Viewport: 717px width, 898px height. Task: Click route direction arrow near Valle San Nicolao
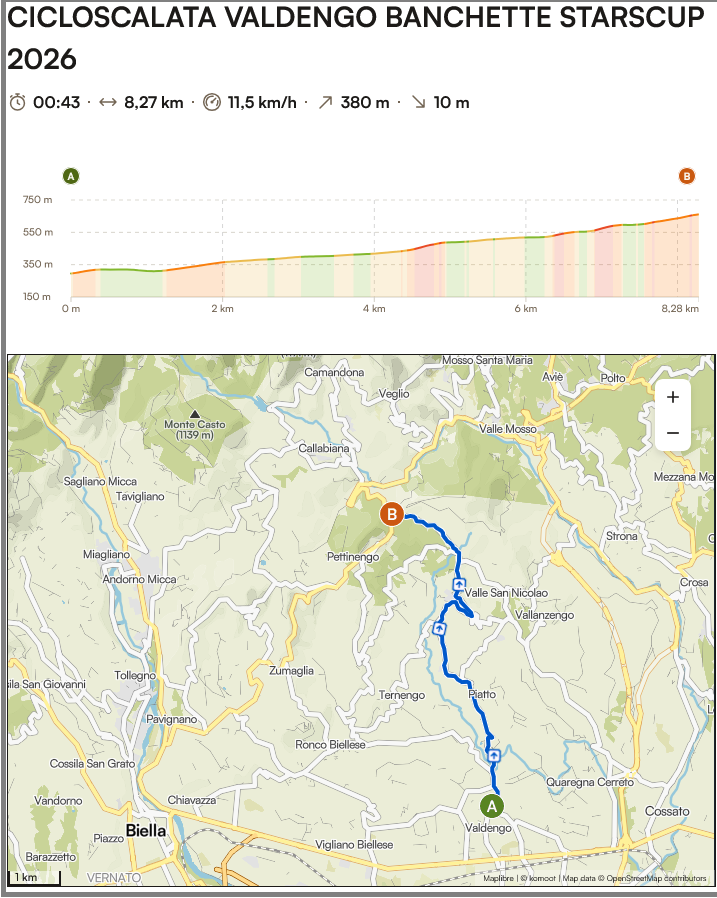point(459,584)
